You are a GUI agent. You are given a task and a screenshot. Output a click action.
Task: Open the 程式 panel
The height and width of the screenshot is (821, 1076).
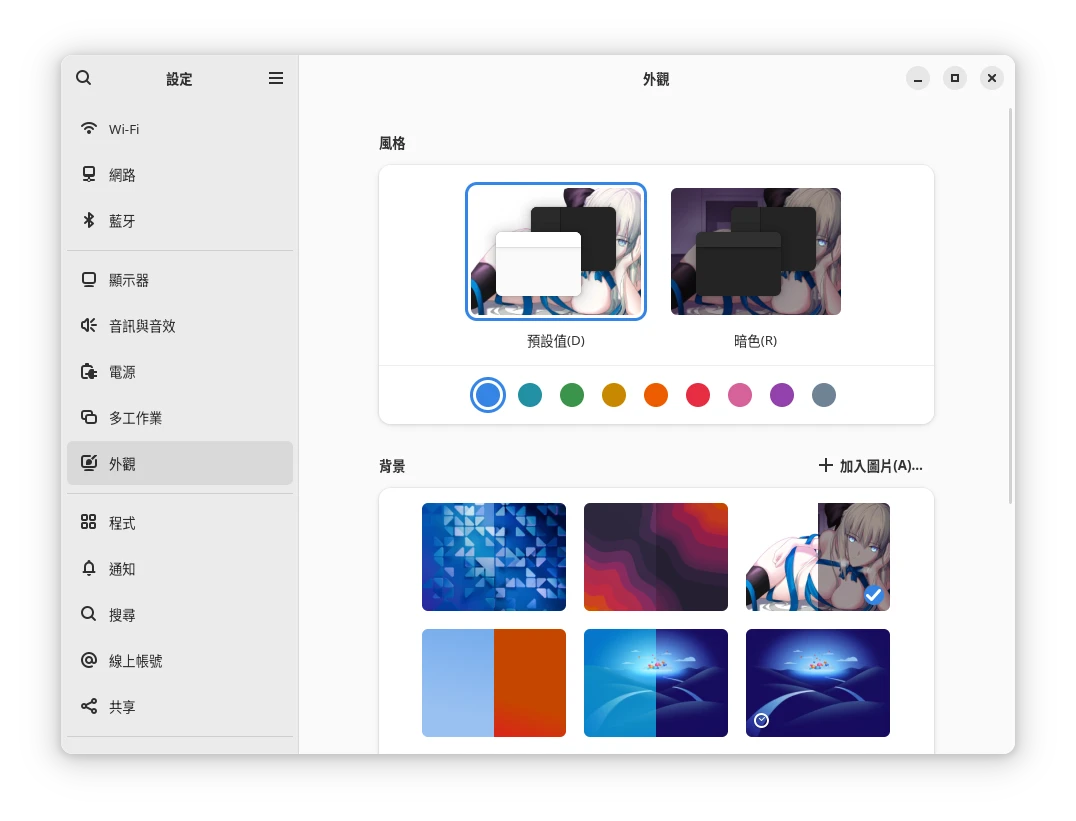coord(180,523)
